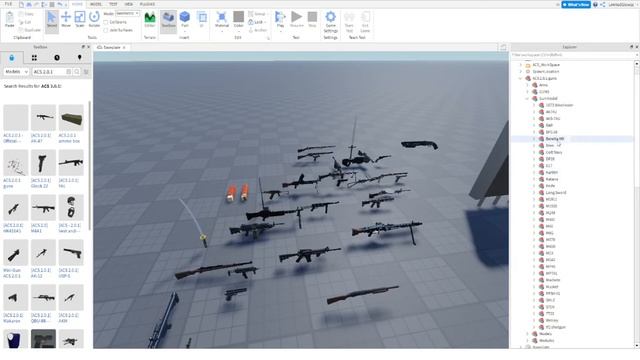
Task: Click the Toolbox search magnifier icon
Action: (x=77, y=72)
